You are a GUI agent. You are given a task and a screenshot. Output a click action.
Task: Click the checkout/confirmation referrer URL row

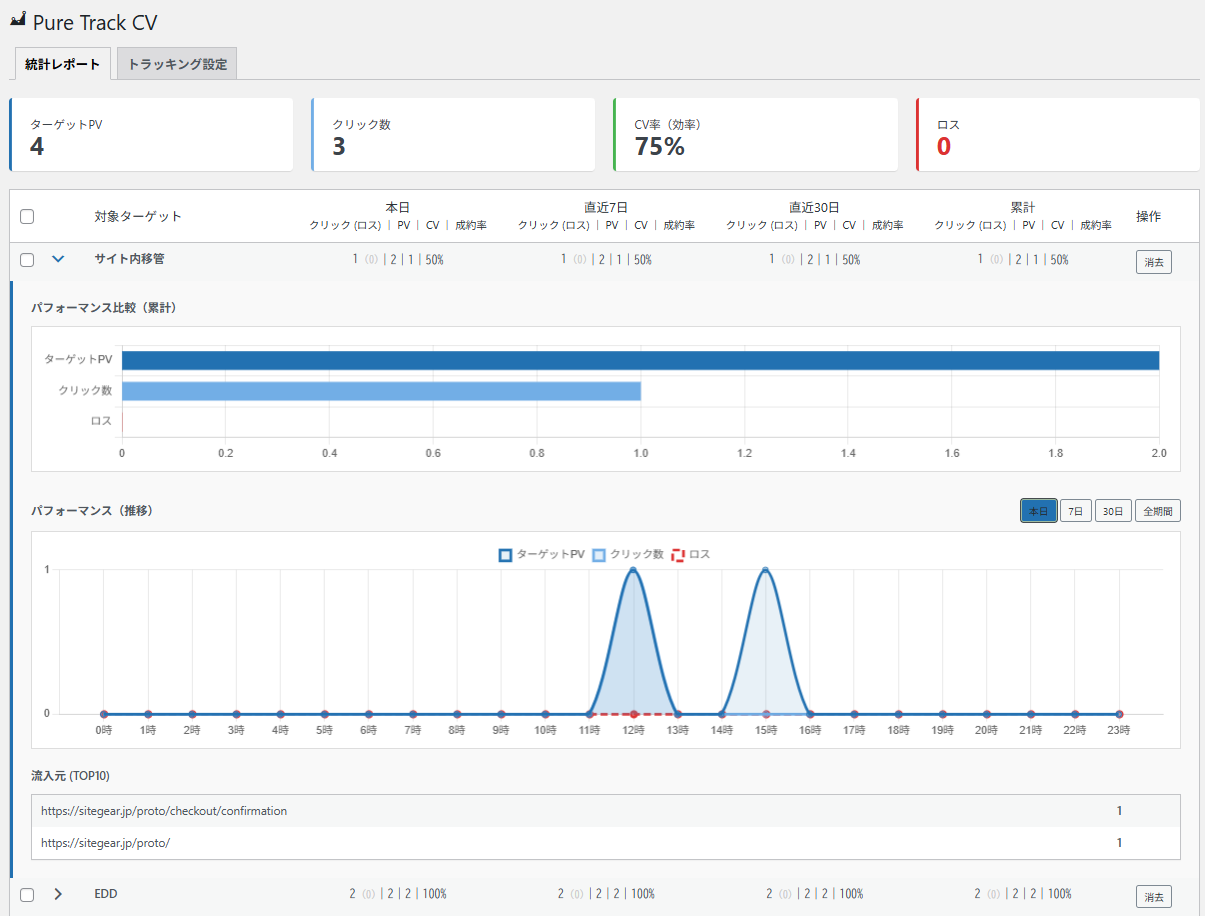[164, 811]
